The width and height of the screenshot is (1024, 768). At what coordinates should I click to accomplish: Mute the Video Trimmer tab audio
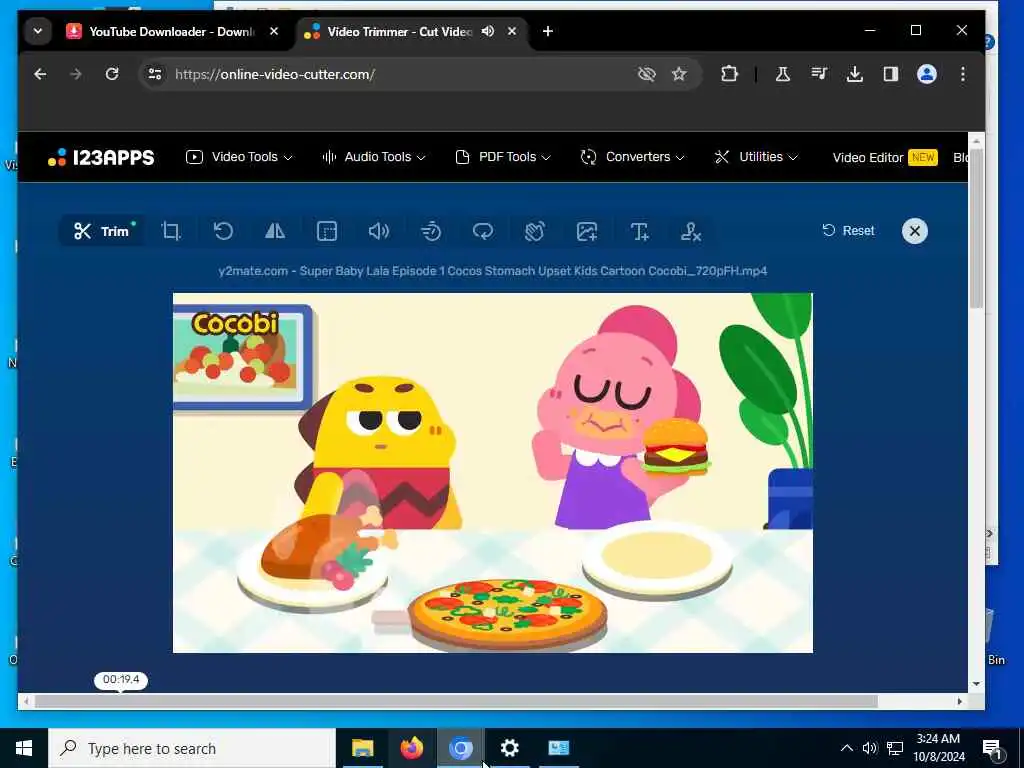(x=488, y=31)
